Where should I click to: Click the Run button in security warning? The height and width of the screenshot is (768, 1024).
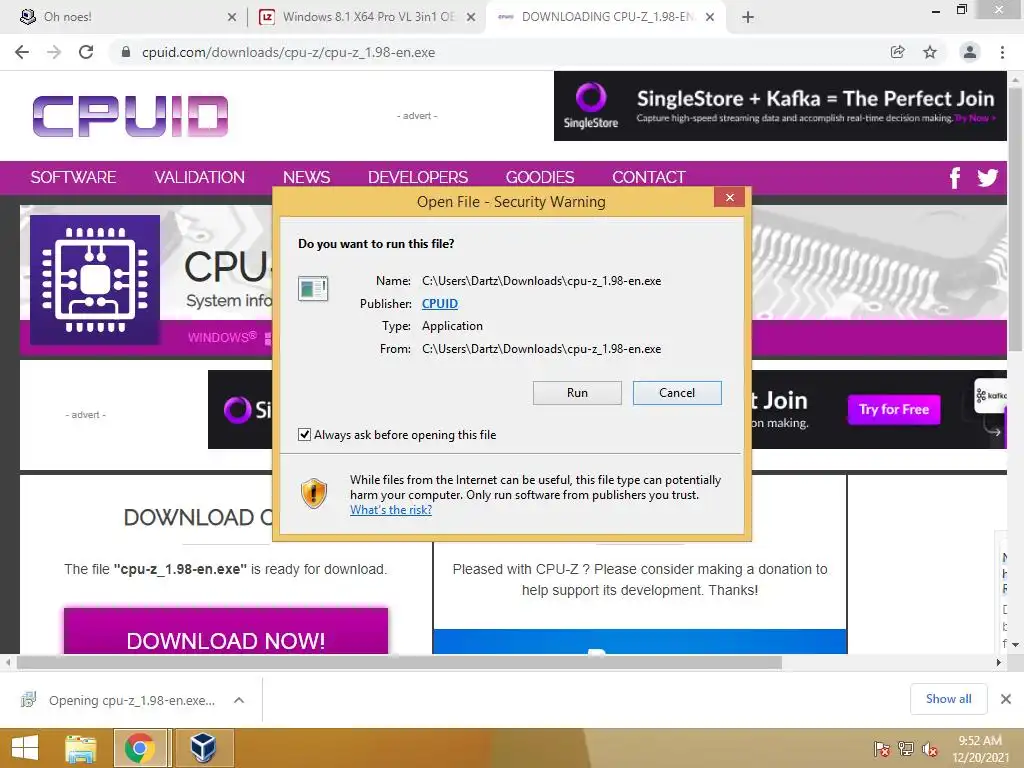click(577, 392)
